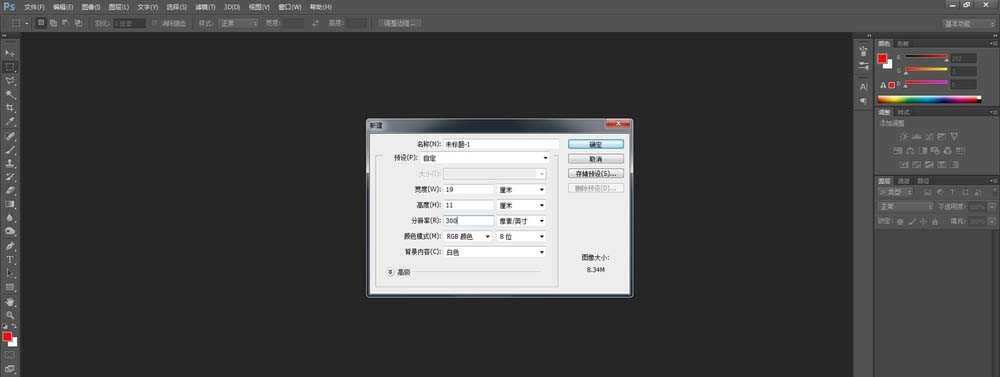The image size is (1000, 377).
Task: Open the collapsed History panel icon
Action: pos(864,50)
